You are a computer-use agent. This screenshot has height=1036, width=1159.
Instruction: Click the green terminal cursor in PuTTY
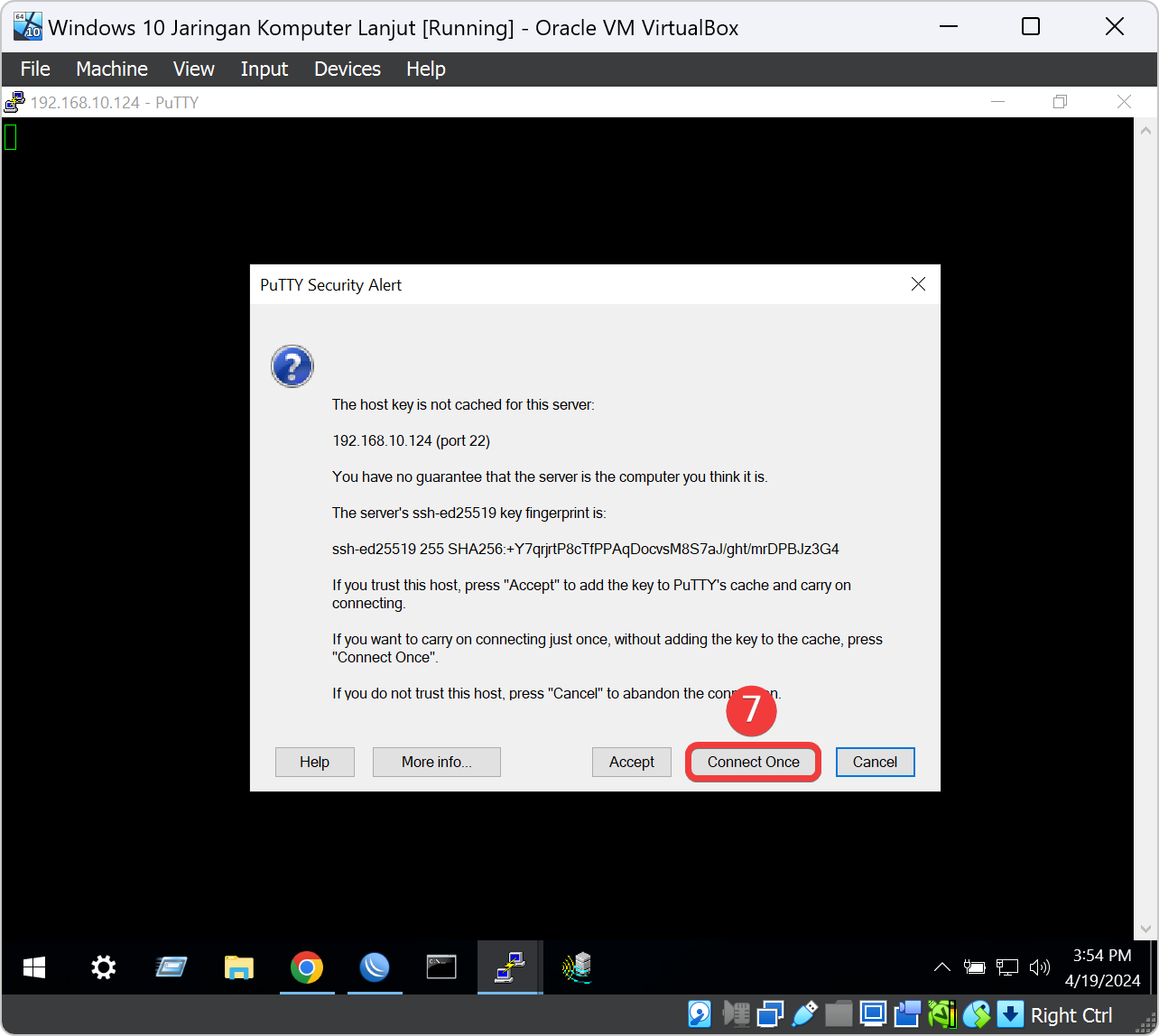pyautogui.click(x=10, y=136)
